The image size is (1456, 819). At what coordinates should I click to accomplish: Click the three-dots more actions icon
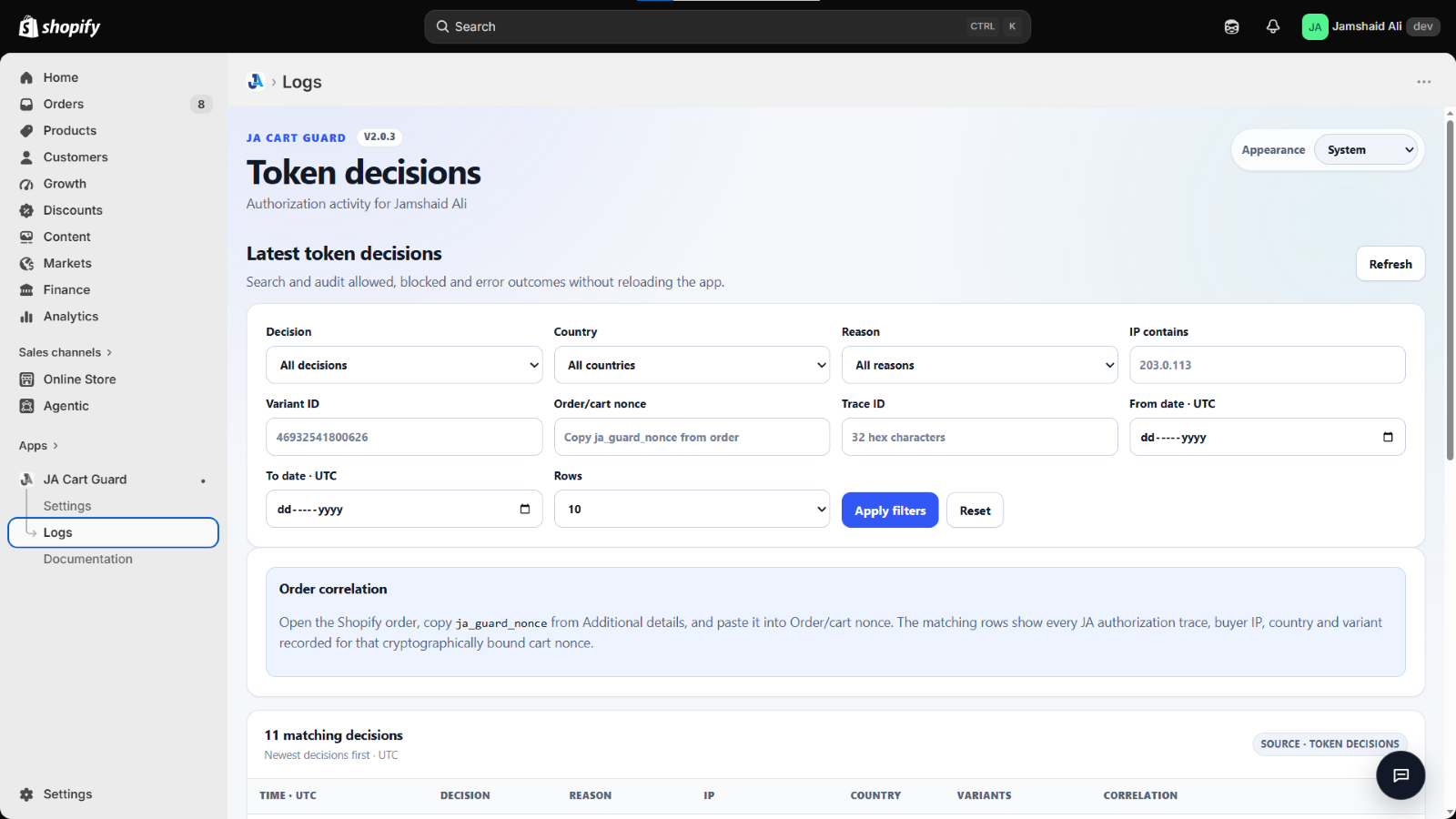pyautogui.click(x=1423, y=82)
